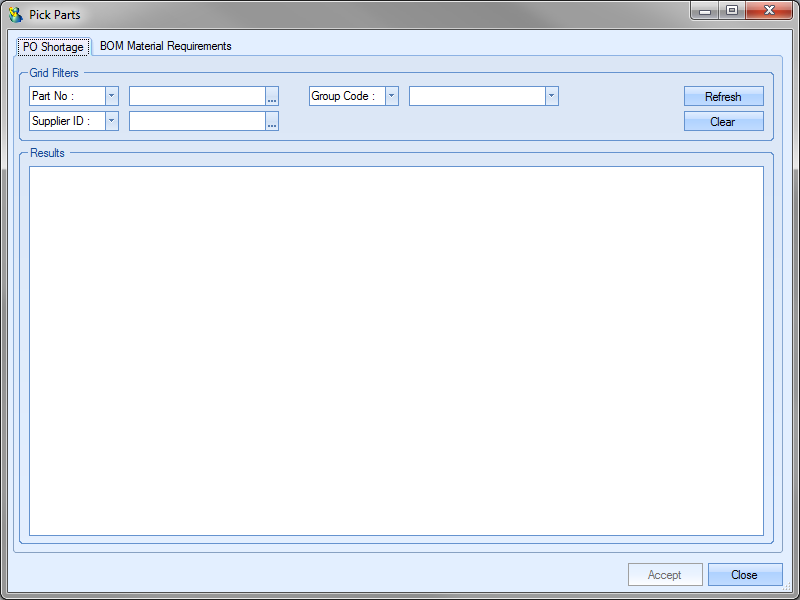Expand the Group Code filter type dropdown
800x600 pixels.
(392, 96)
